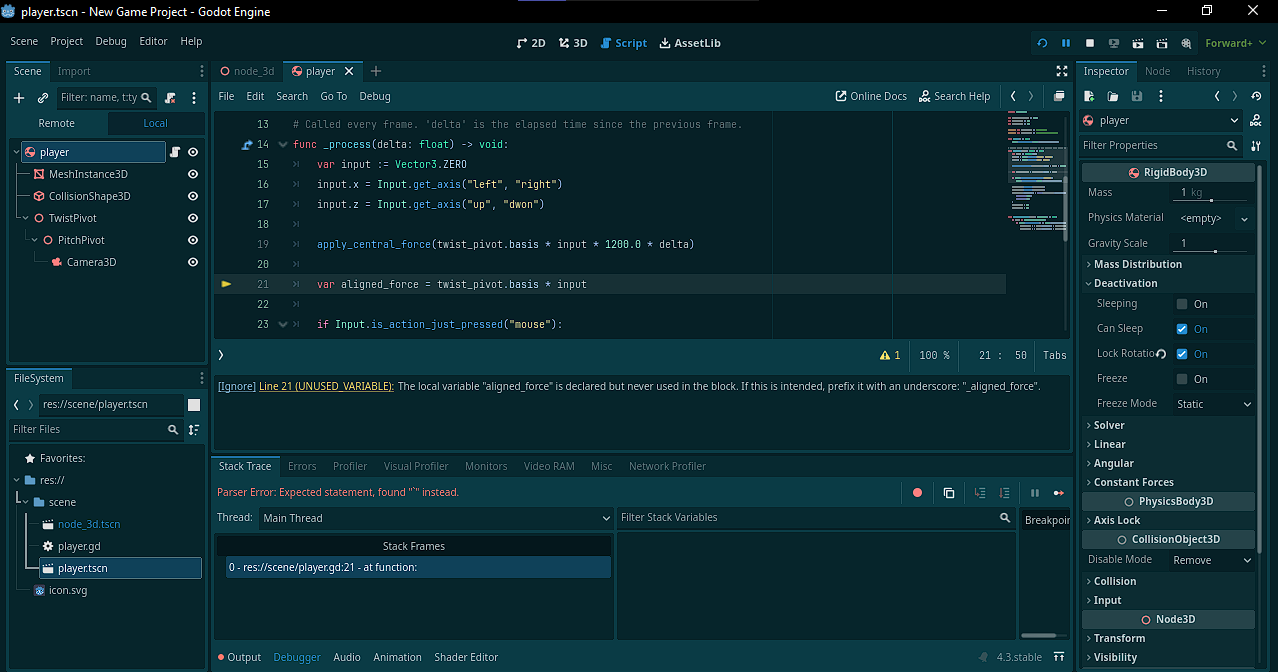Viewport: 1278px width, 672px height.
Task: Click the red Skip Breakpoints icon in debugger
Action: [917, 493]
